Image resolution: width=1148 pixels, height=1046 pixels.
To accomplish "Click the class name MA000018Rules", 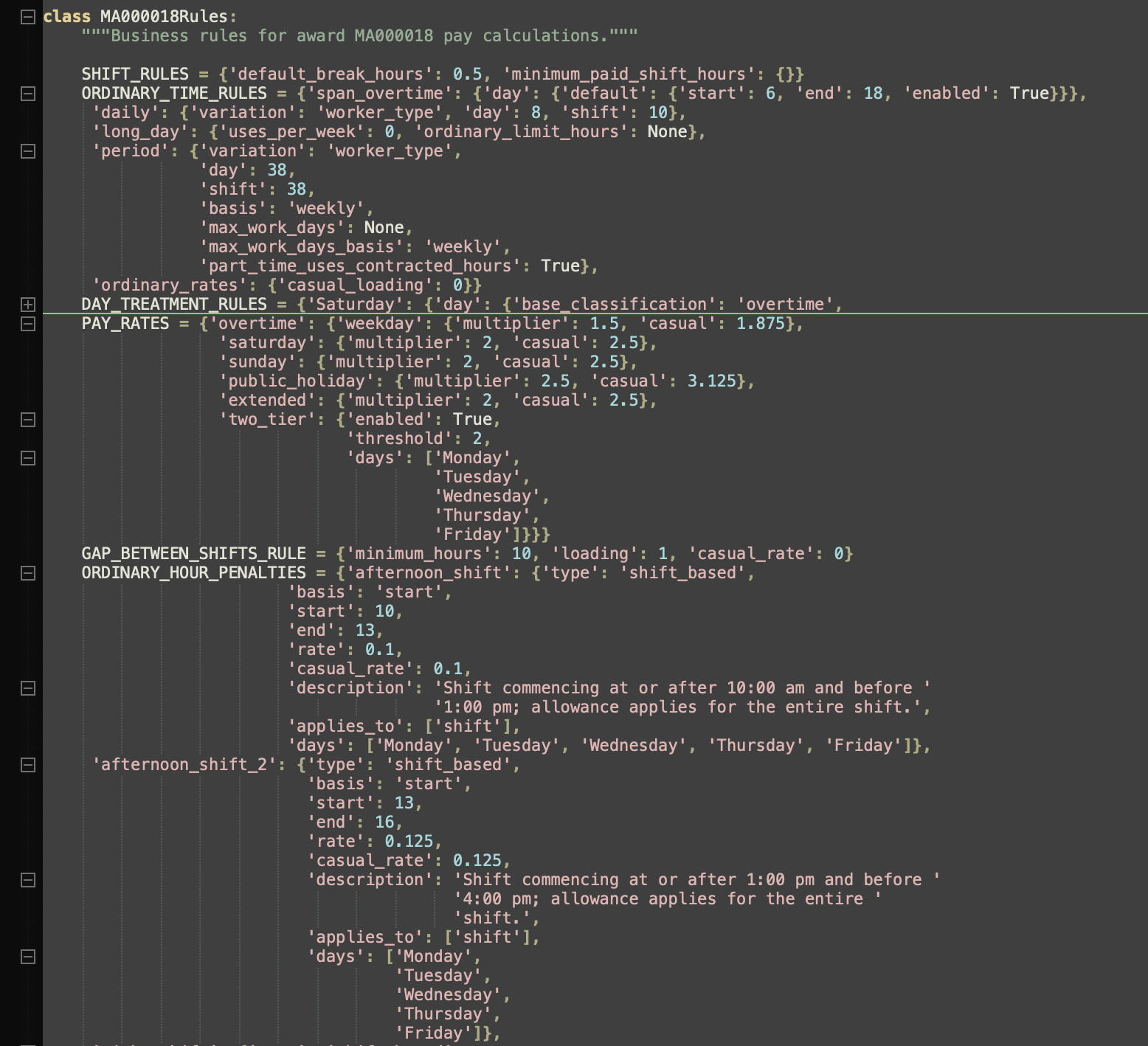I will pyautogui.click(x=165, y=16).
